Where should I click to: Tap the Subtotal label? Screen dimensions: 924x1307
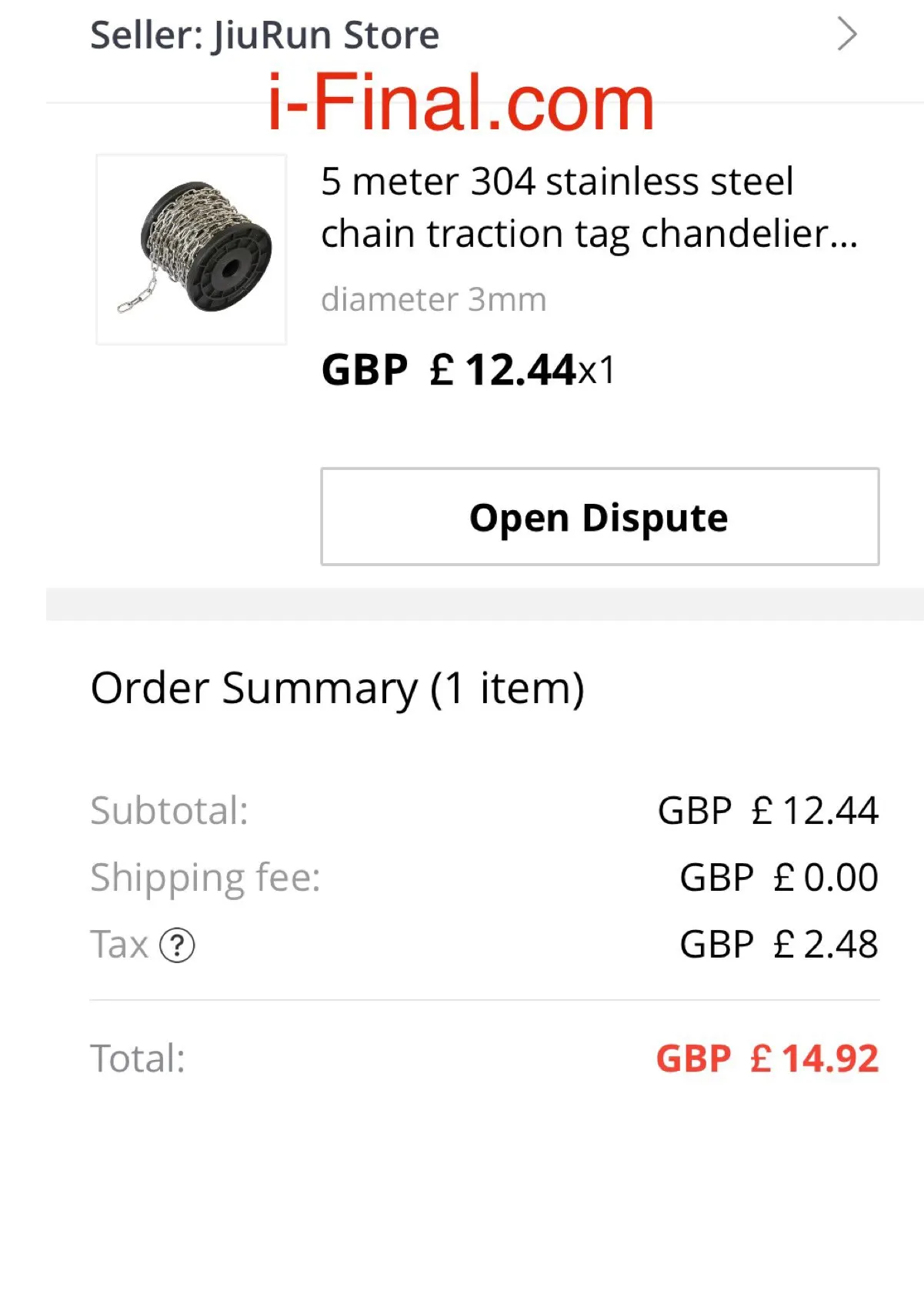(169, 811)
